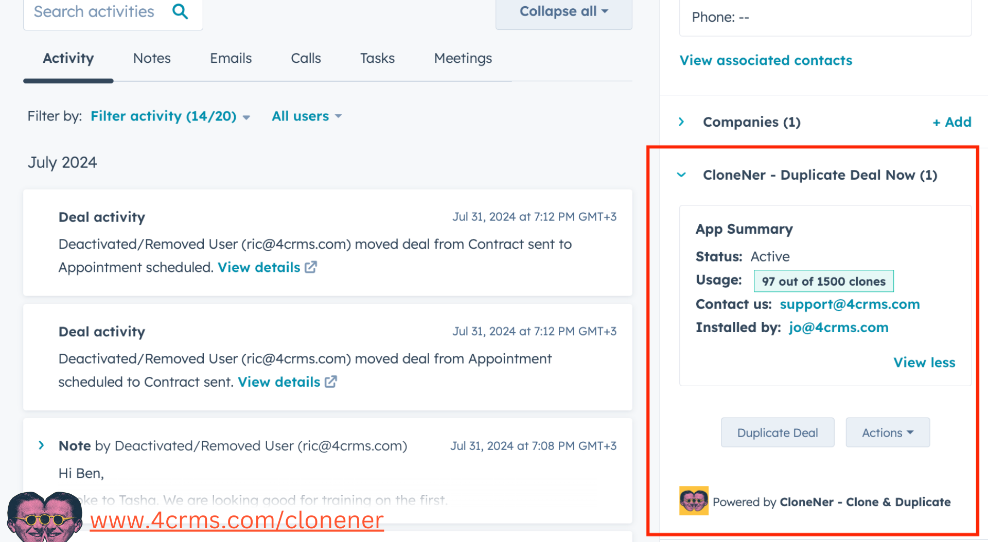Open the Collapse all dropdown
The height and width of the screenshot is (542, 991).
pyautogui.click(x=564, y=13)
